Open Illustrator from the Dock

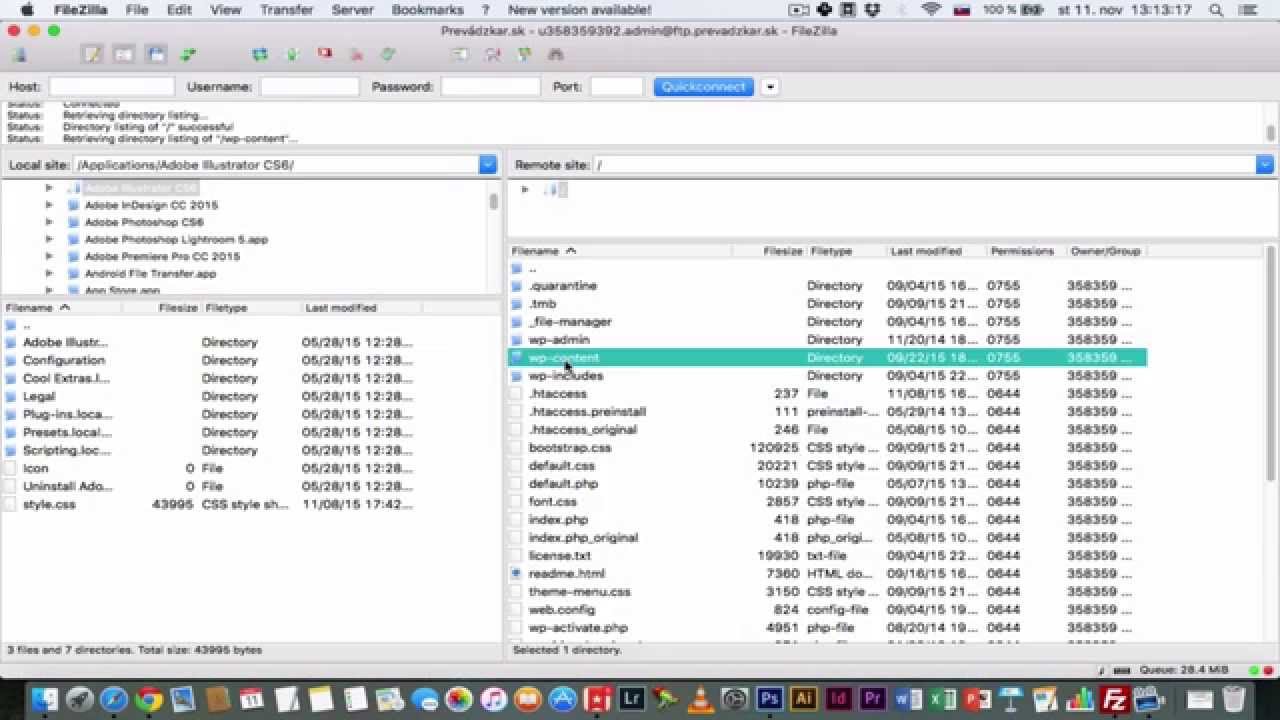click(x=804, y=699)
